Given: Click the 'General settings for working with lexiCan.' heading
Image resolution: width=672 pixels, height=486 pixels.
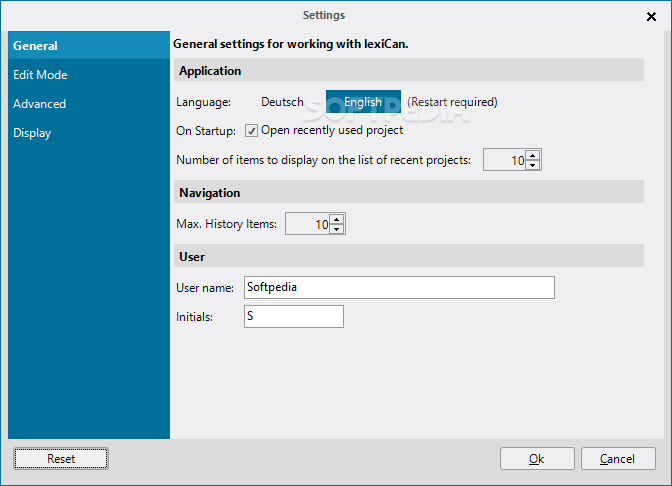Looking at the screenshot, I should [291, 44].
